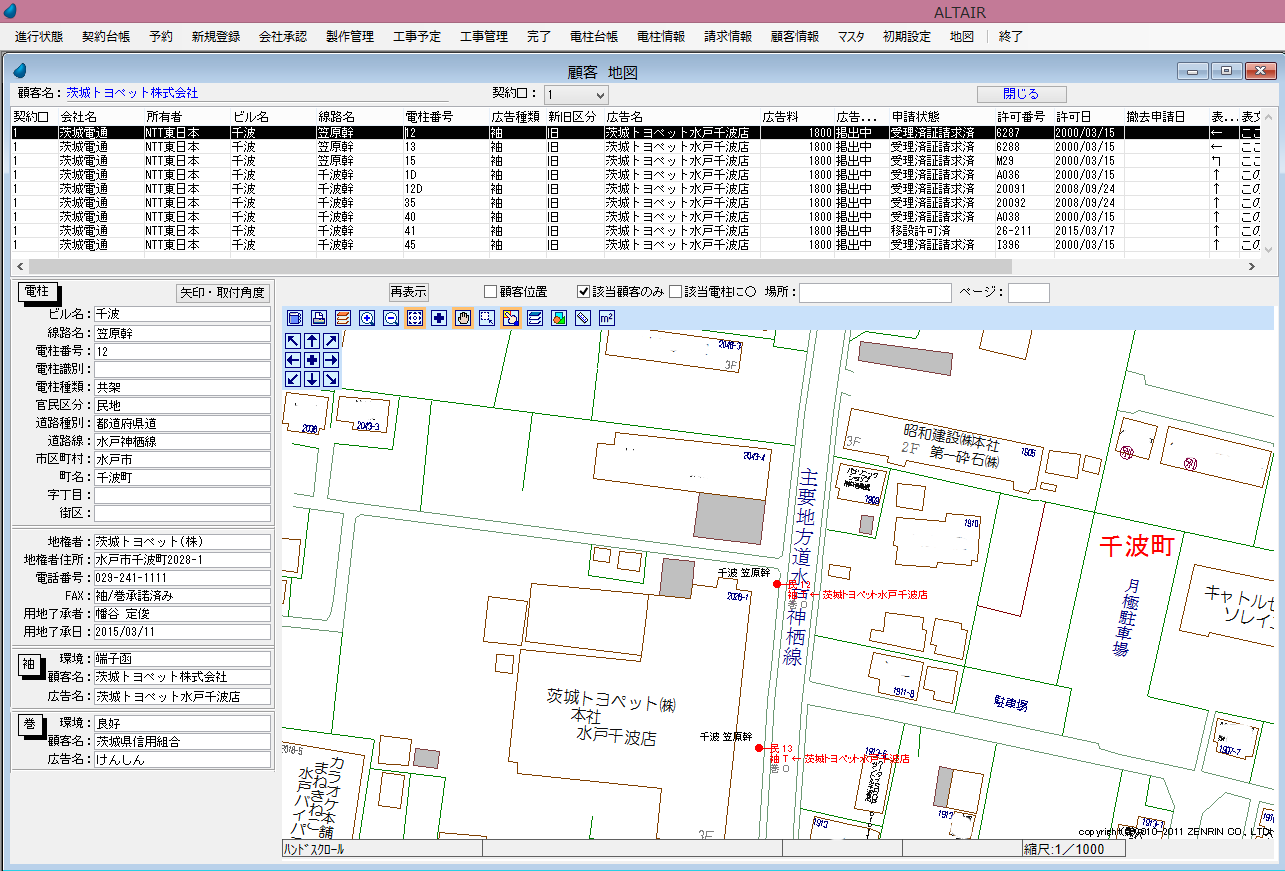Click the colored shapes icon
Screen dimensions: 1285x871
(x=559, y=318)
